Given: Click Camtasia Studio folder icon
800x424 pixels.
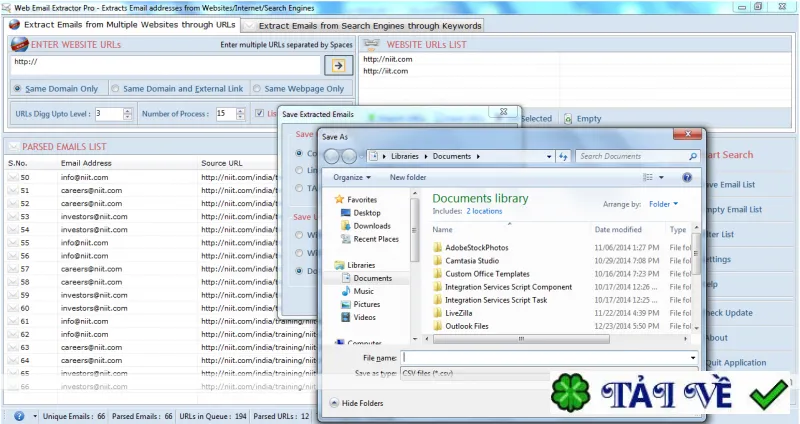Looking at the screenshot, I should pyautogui.click(x=437, y=260).
